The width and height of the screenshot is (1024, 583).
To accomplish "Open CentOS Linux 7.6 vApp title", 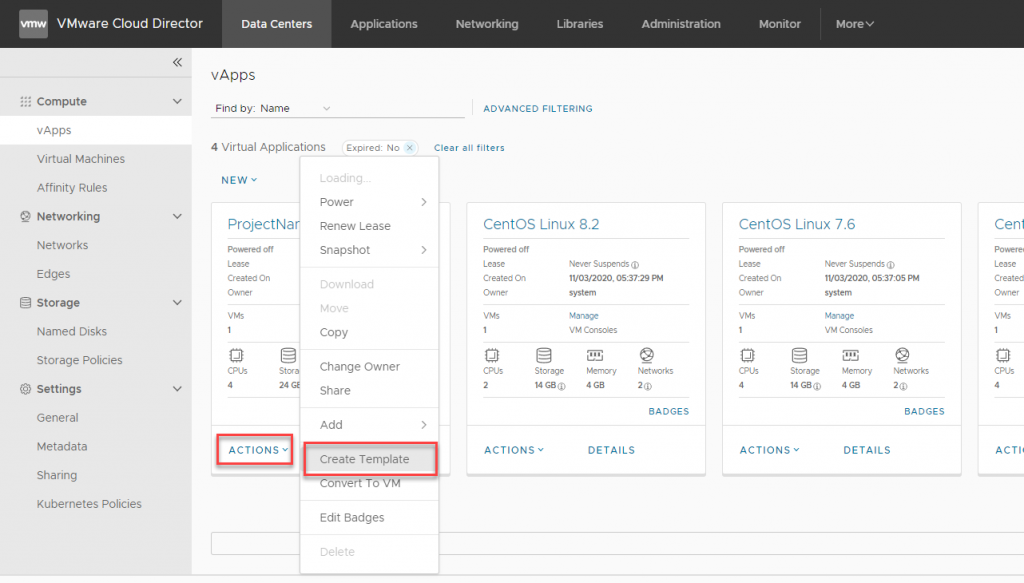I will [x=797, y=224].
